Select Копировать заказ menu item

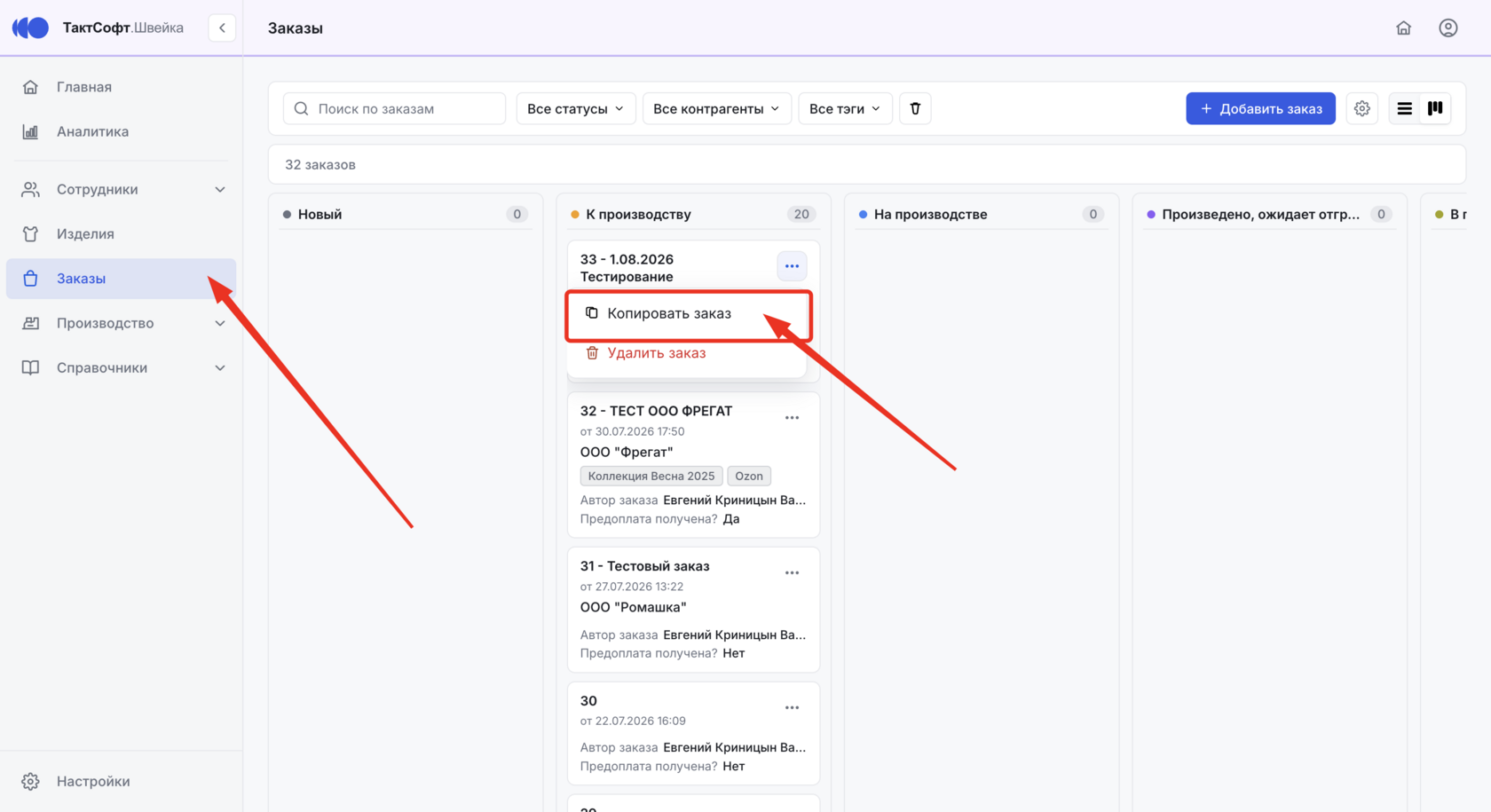tap(688, 313)
